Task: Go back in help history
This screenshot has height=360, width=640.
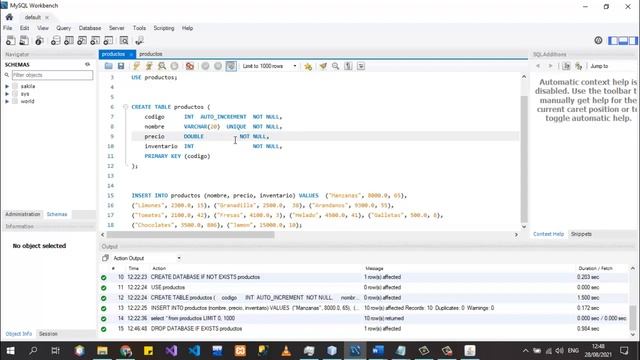Action: 538,66
